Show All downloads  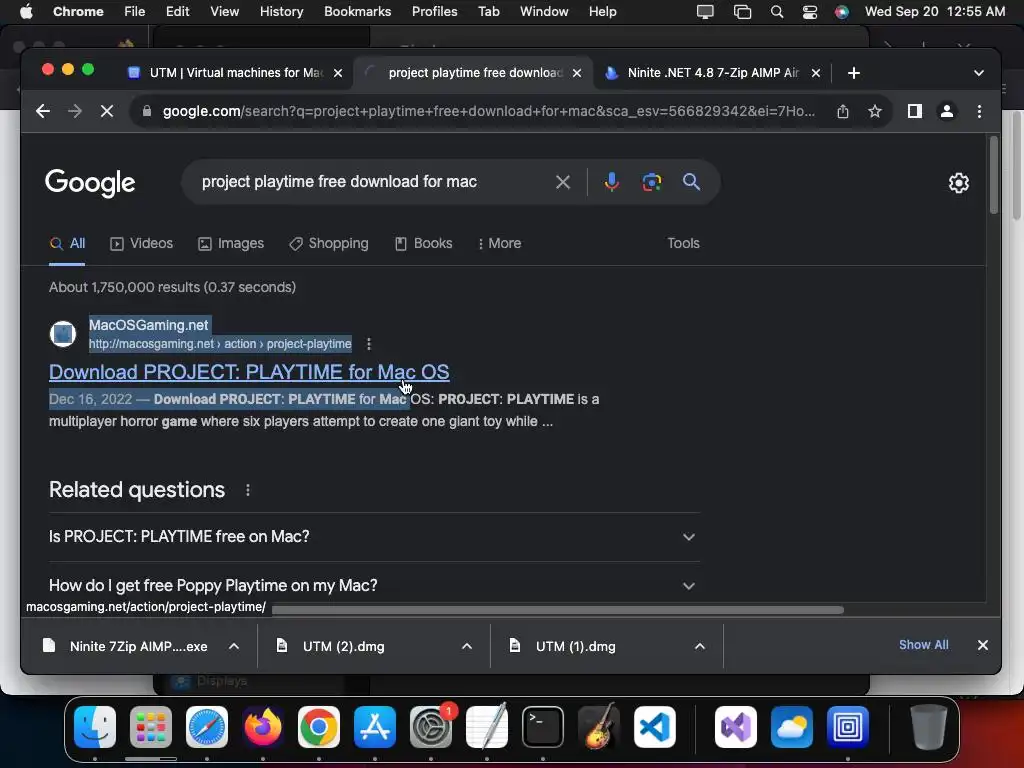[x=923, y=645]
